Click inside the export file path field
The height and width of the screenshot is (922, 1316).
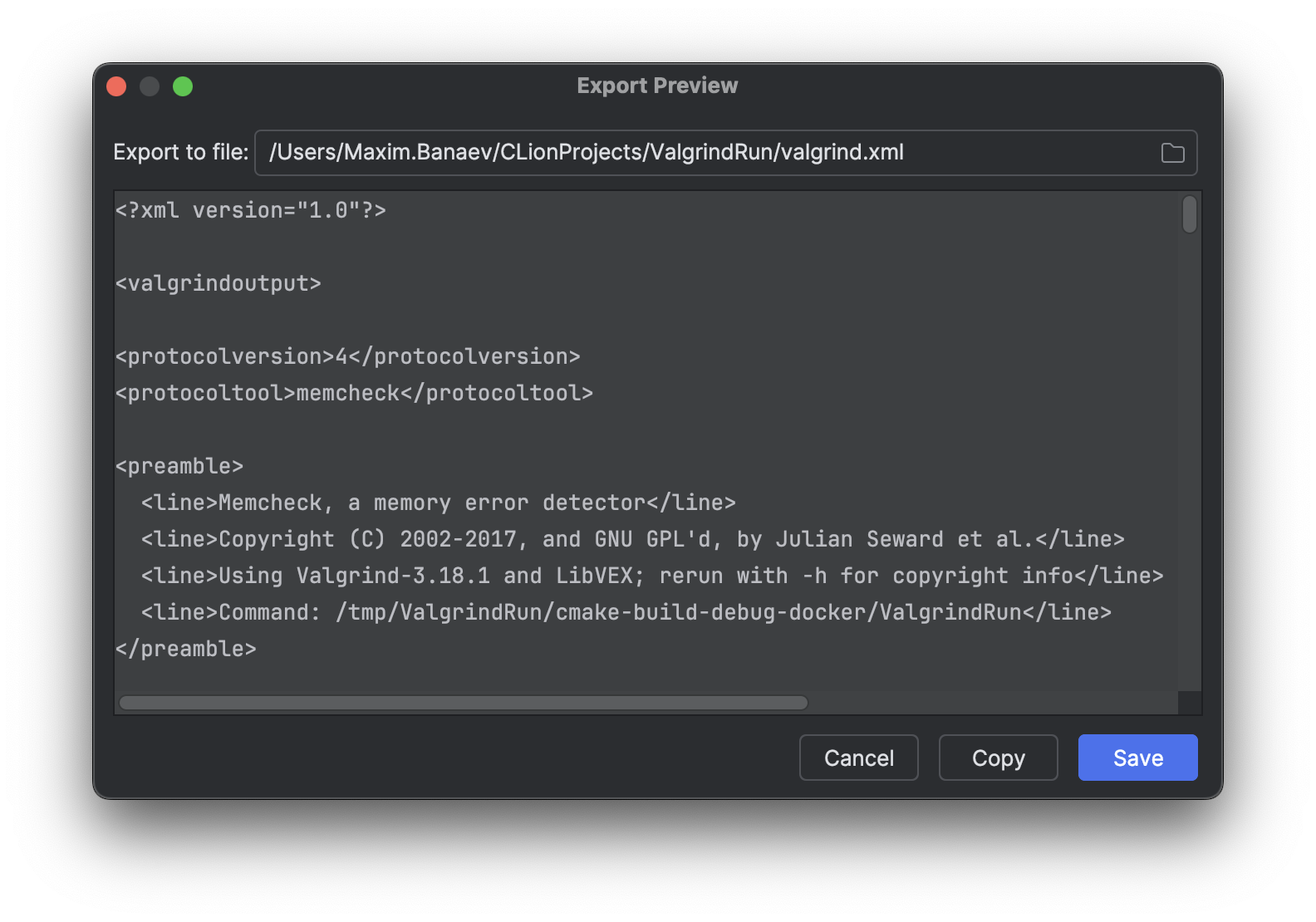(582, 153)
